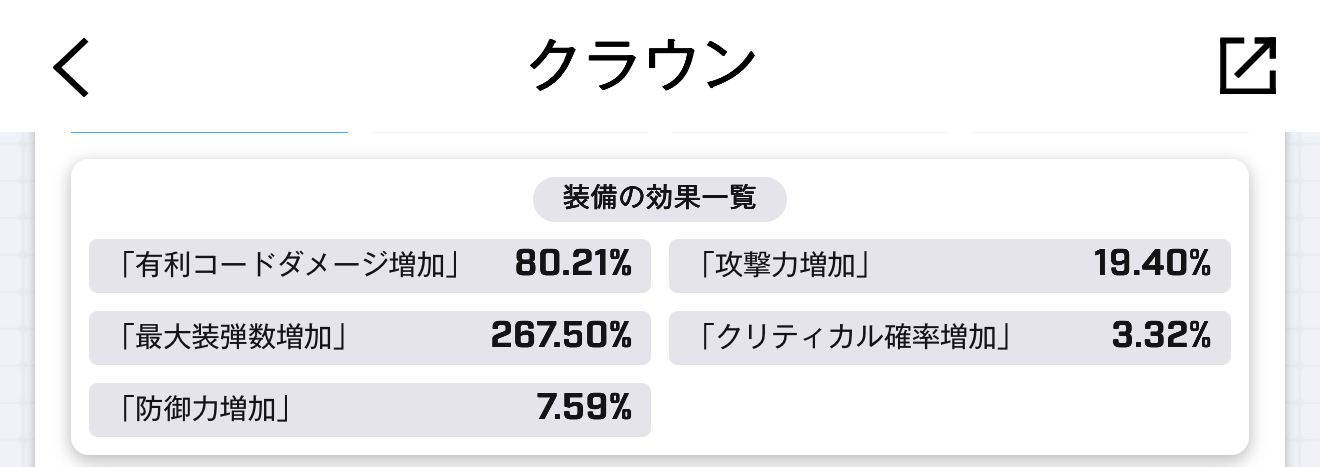Tap the back arrow beside クラウン
This screenshot has height=467, width=1320.
pyautogui.click(x=71, y=68)
